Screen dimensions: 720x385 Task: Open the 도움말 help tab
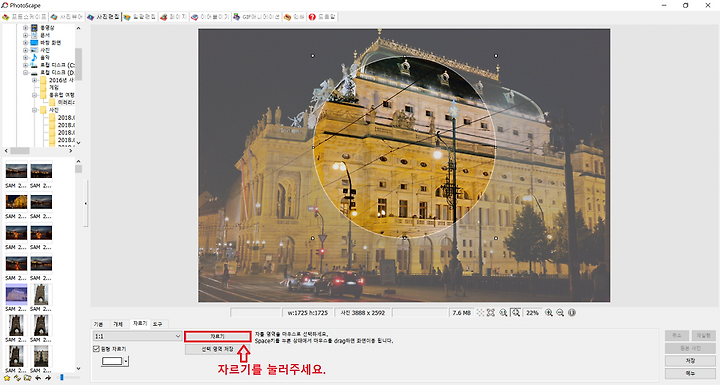(x=322, y=17)
